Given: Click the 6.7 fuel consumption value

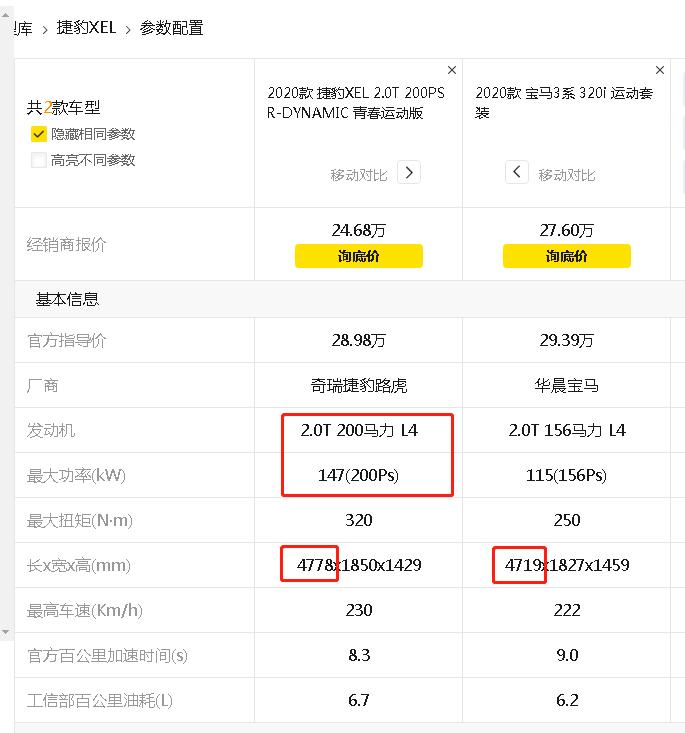Looking at the screenshot, I should (359, 700).
